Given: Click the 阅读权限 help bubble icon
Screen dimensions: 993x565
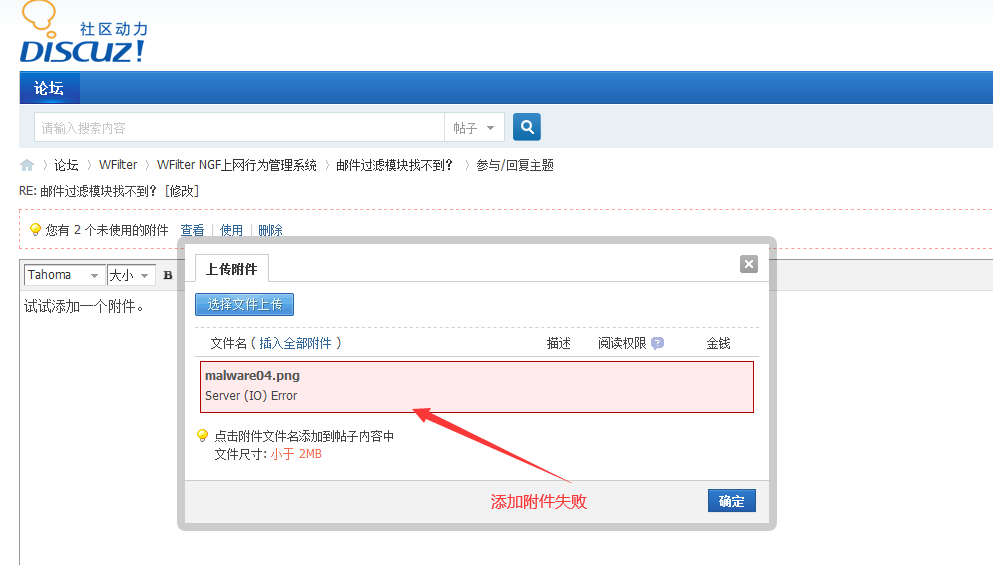Looking at the screenshot, I should 657,343.
